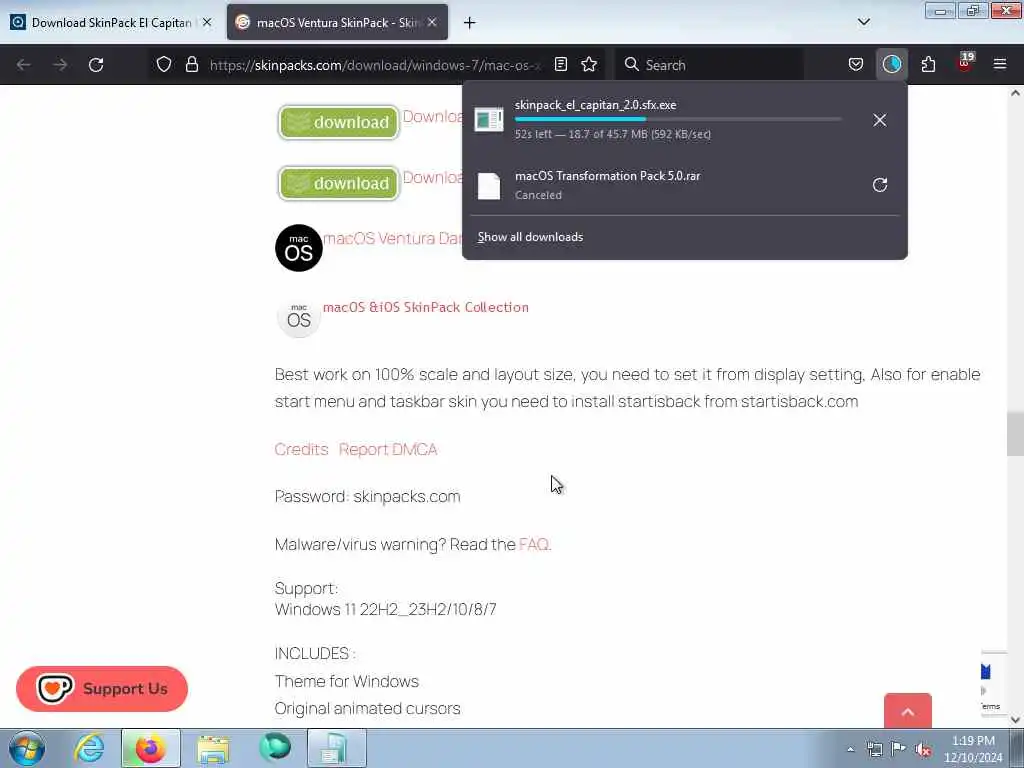The height and width of the screenshot is (768, 1024).
Task: Open the tracking protection shield icon
Action: [164, 65]
